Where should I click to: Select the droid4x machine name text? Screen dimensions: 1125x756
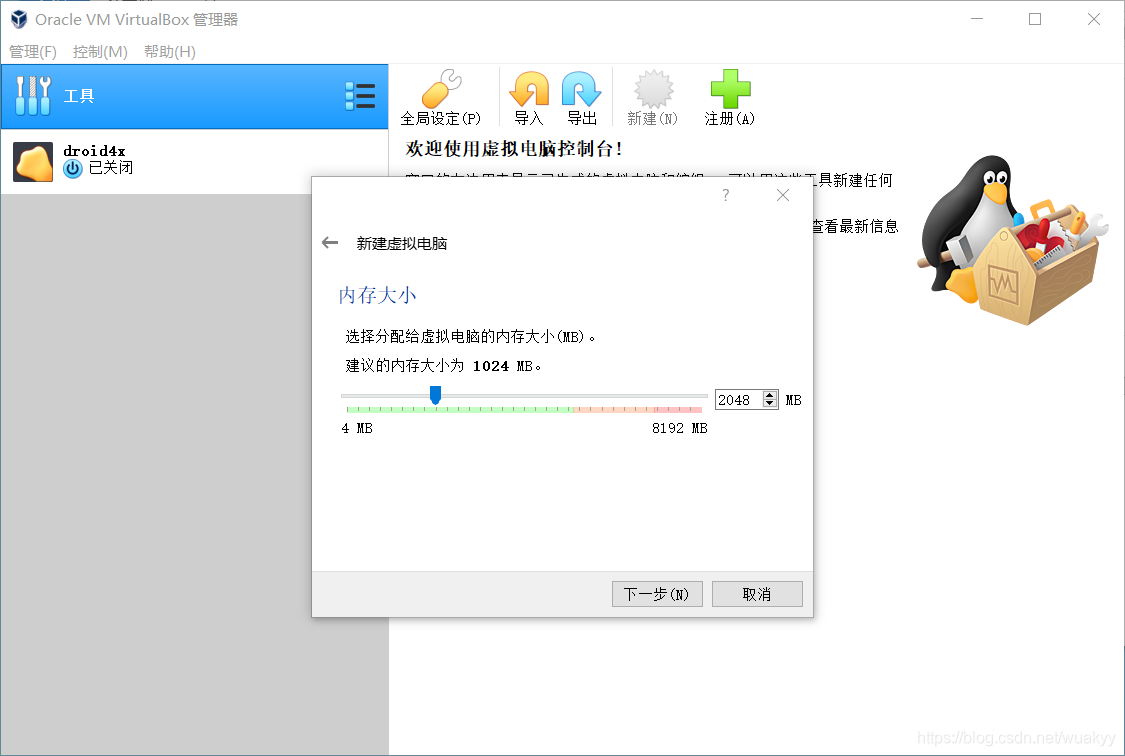pyautogui.click(x=94, y=151)
